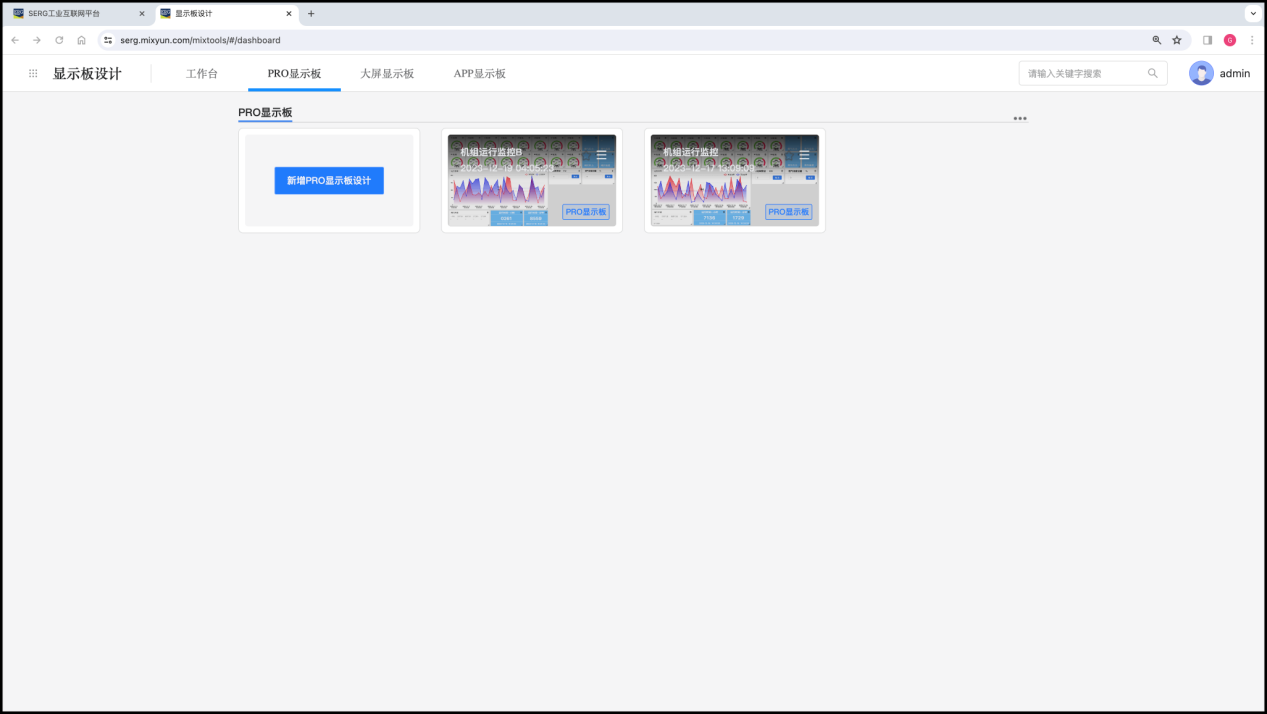Click the search magnifier icon
This screenshot has height=714, width=1267.
click(1152, 73)
